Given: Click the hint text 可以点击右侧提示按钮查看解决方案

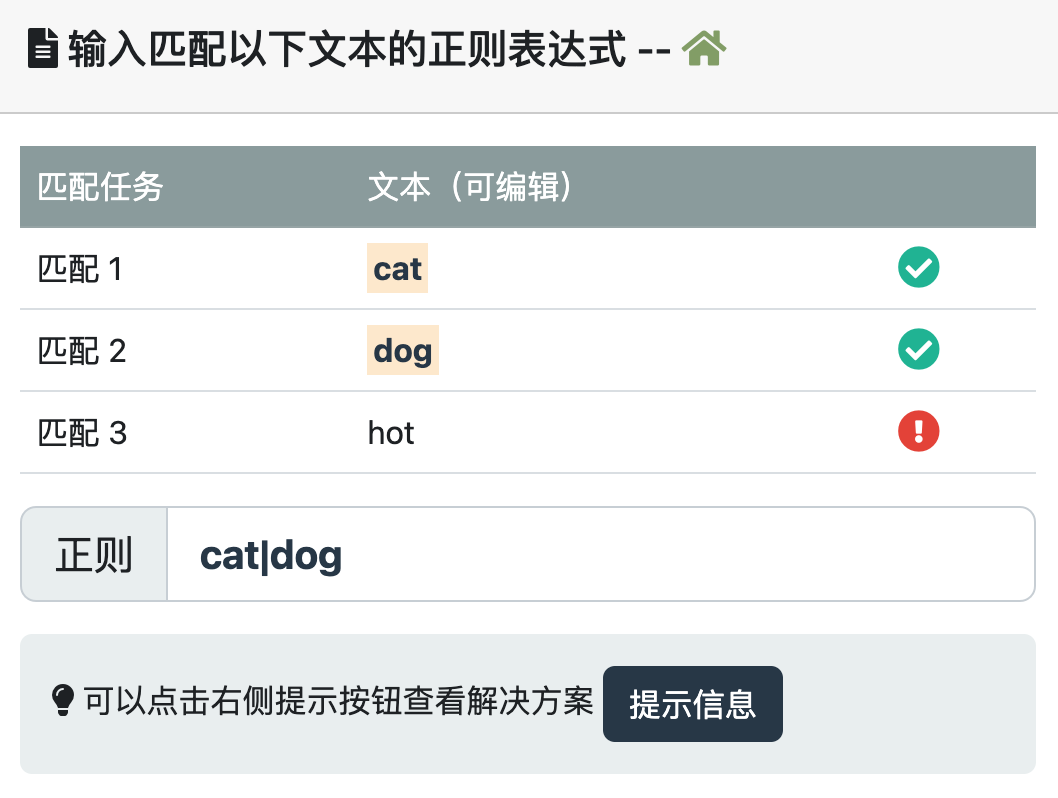Looking at the screenshot, I should [338, 702].
